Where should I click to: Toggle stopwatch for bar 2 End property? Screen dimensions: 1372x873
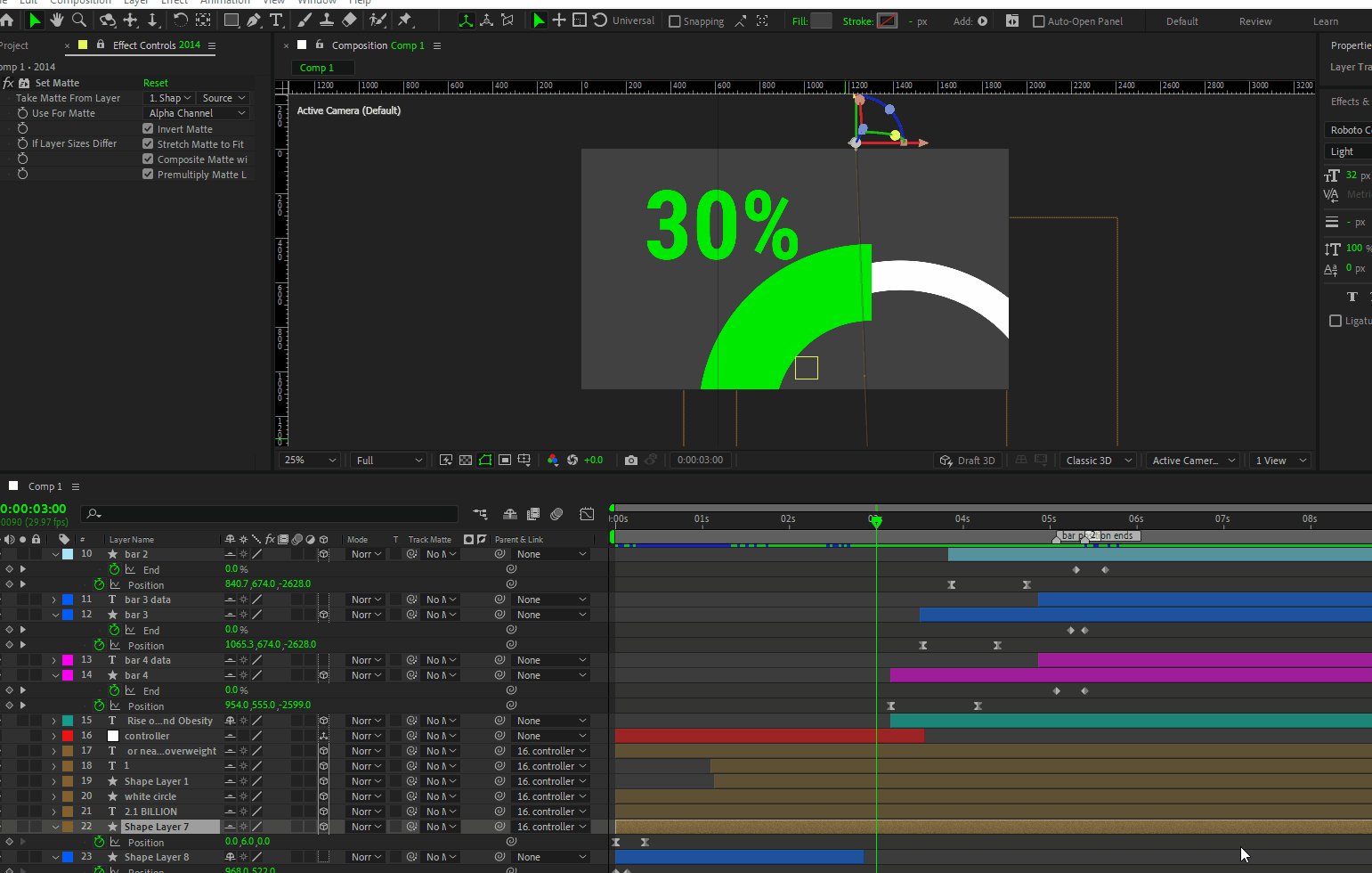(x=114, y=569)
